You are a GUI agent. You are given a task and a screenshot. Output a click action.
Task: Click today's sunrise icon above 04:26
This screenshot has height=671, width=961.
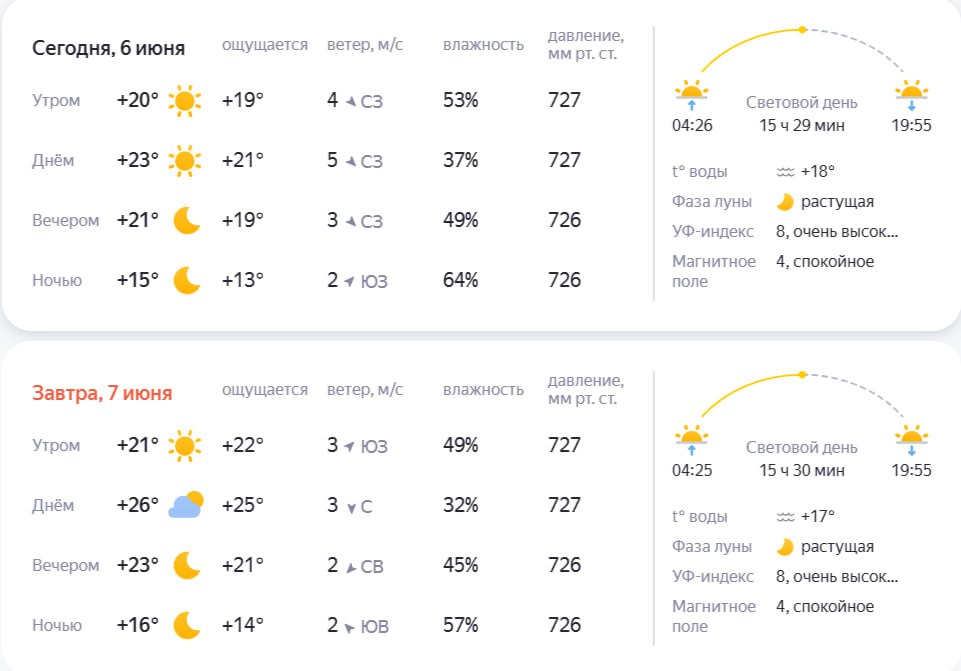[691, 94]
